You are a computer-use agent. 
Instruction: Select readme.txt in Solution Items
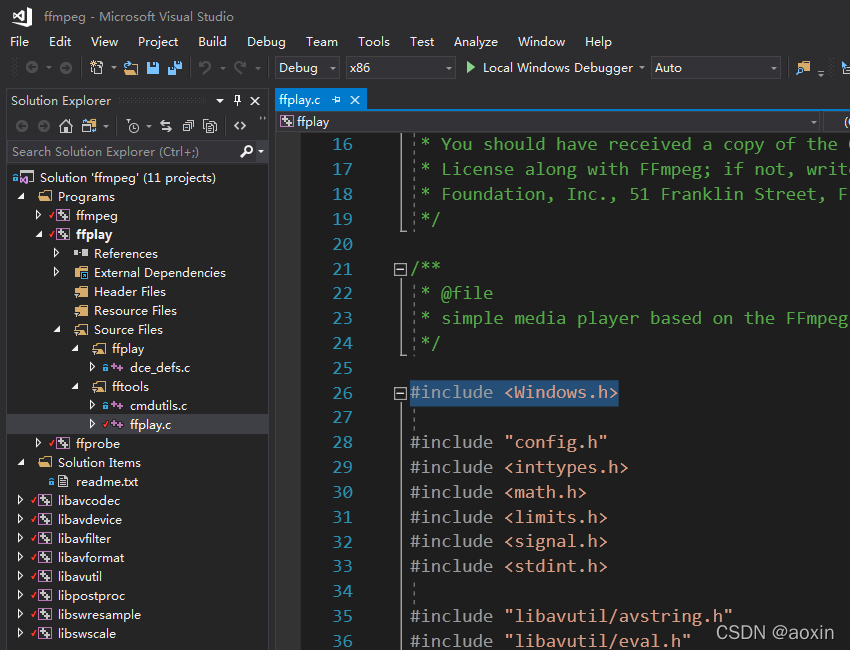click(x=107, y=481)
